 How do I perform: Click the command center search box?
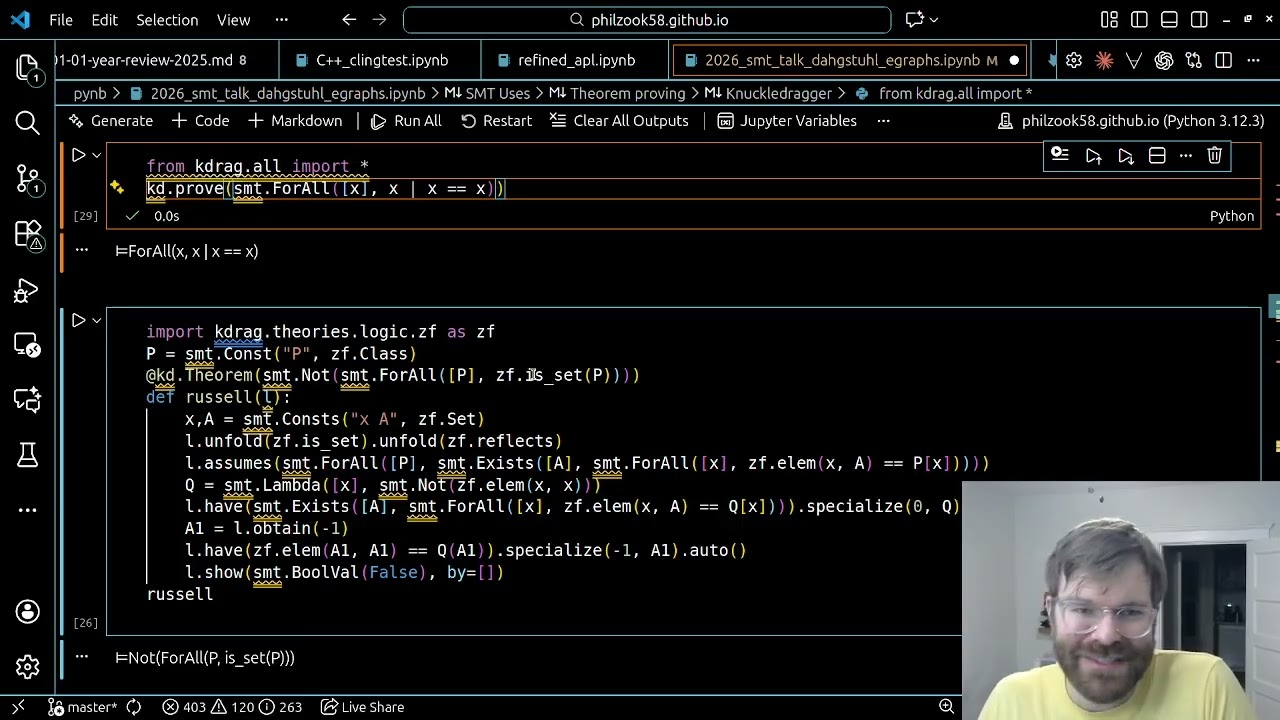click(x=647, y=19)
